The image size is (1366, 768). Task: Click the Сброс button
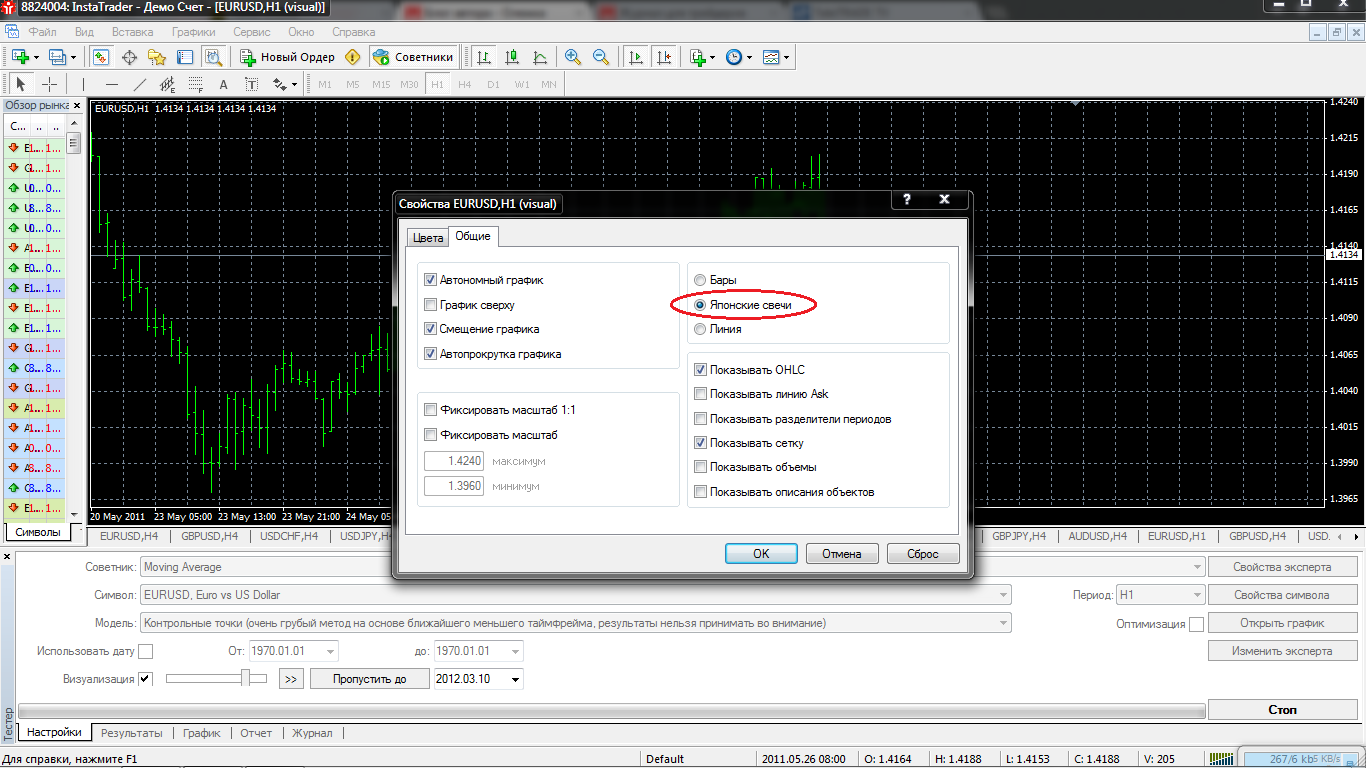click(923, 554)
